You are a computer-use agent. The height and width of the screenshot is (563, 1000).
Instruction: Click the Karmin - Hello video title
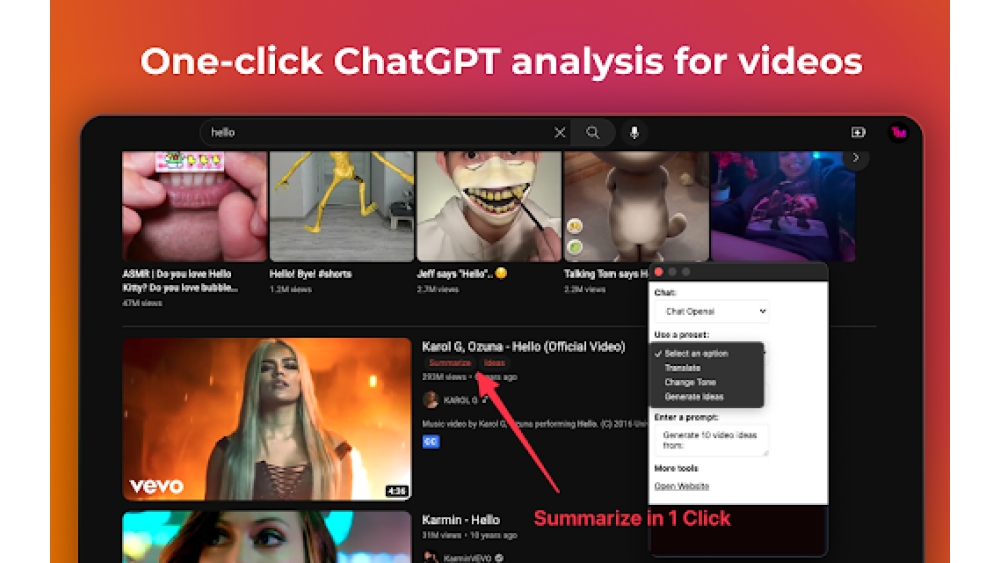[x=460, y=520]
